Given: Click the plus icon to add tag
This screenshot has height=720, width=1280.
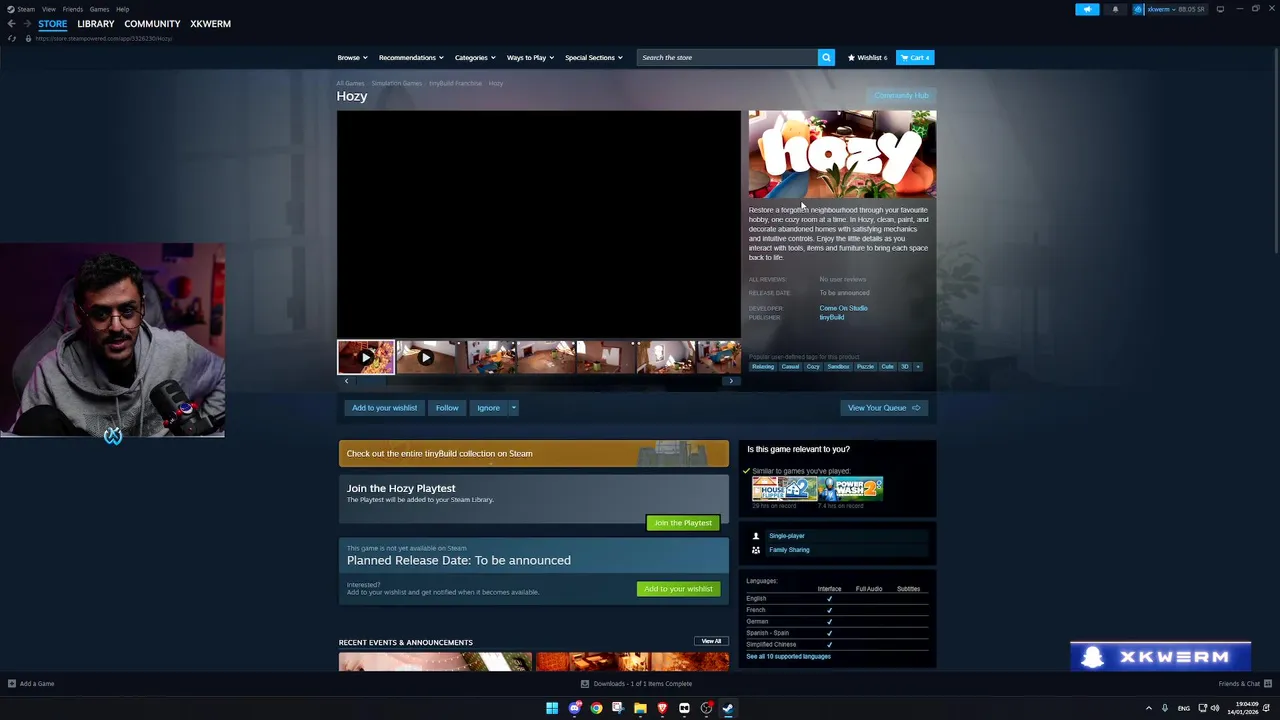Looking at the screenshot, I should click(918, 366).
